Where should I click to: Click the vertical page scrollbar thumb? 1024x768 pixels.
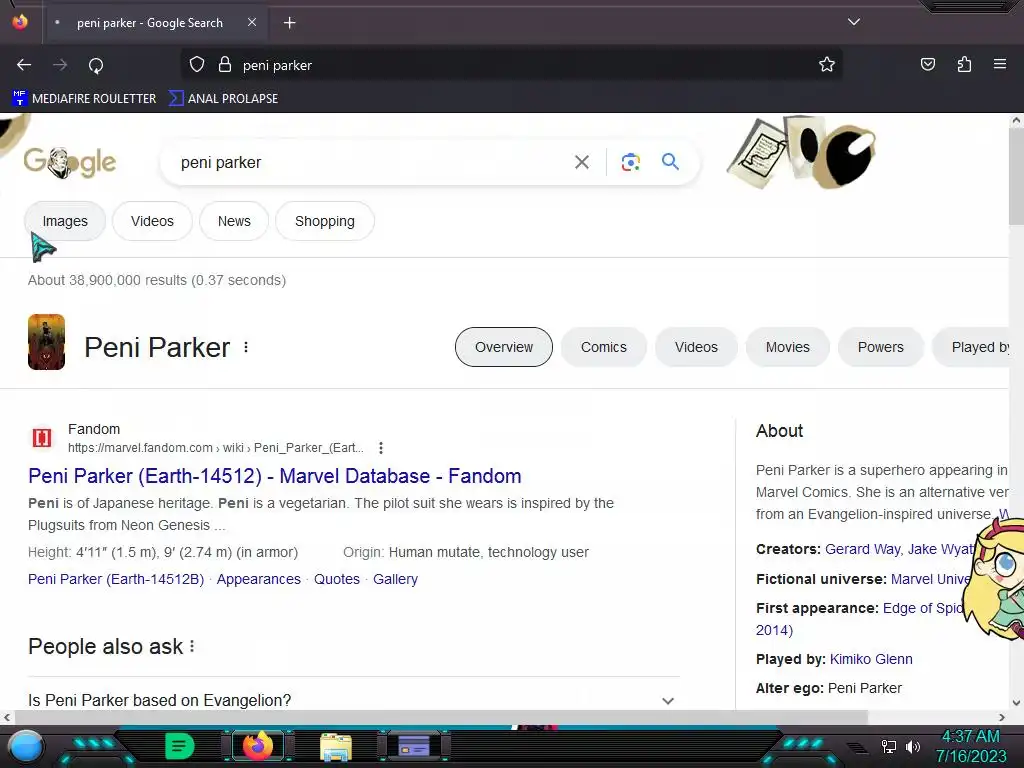coord(1016,176)
